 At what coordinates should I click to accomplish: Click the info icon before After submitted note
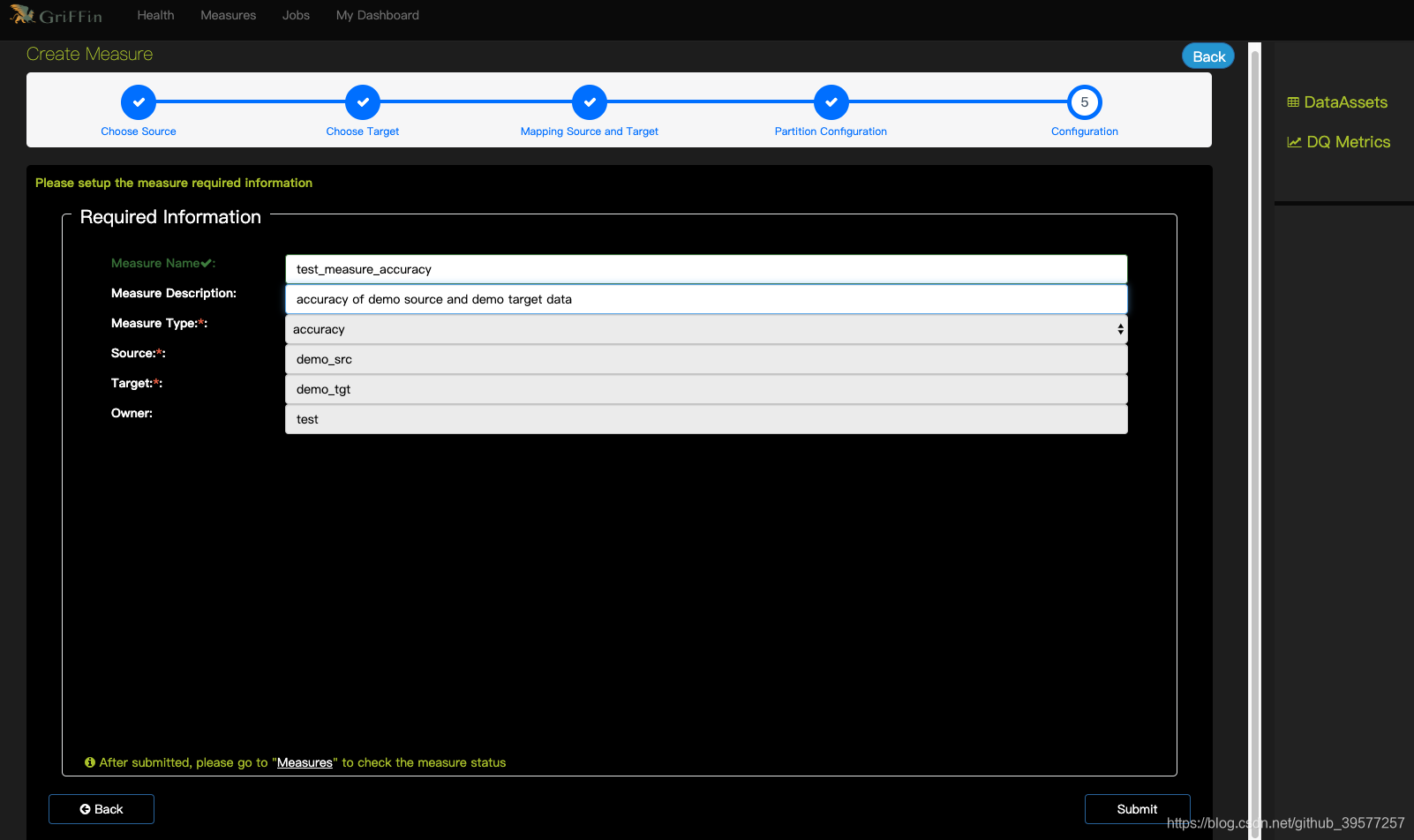(x=90, y=762)
